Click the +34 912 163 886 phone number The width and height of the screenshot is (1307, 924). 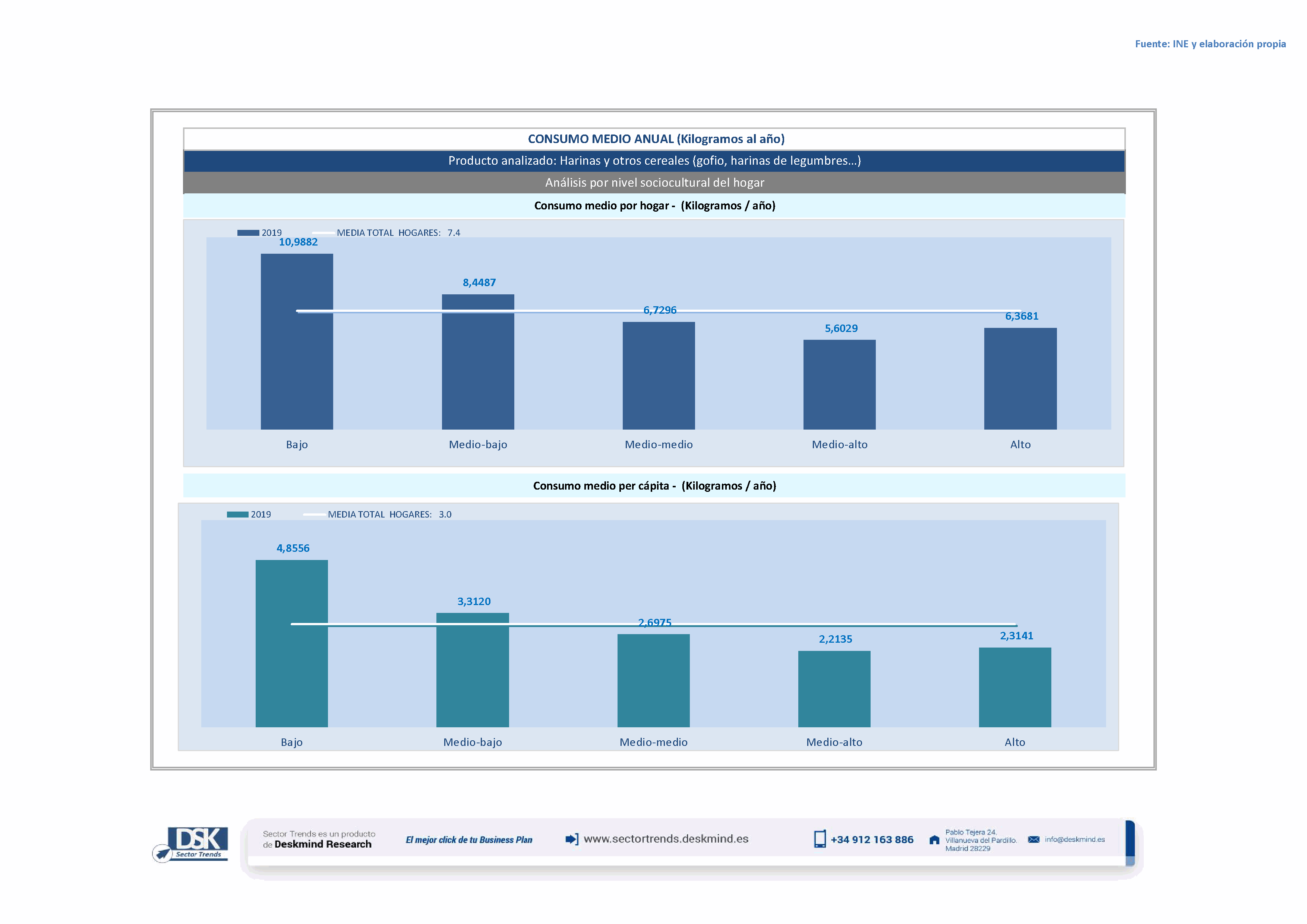(x=872, y=840)
